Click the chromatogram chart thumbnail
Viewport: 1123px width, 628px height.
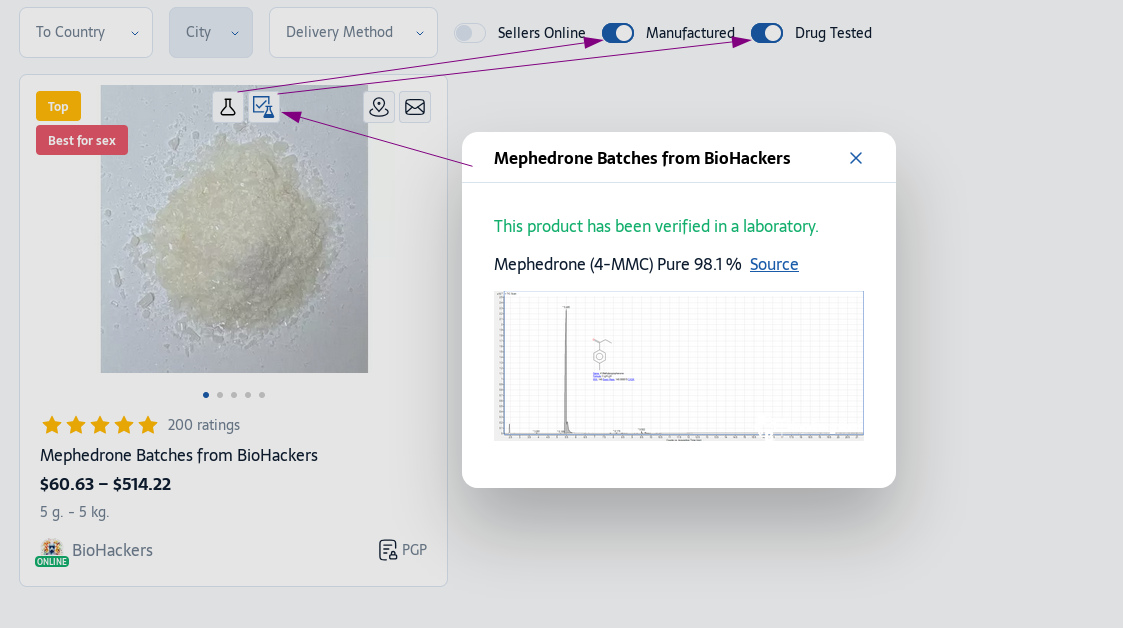coord(679,365)
